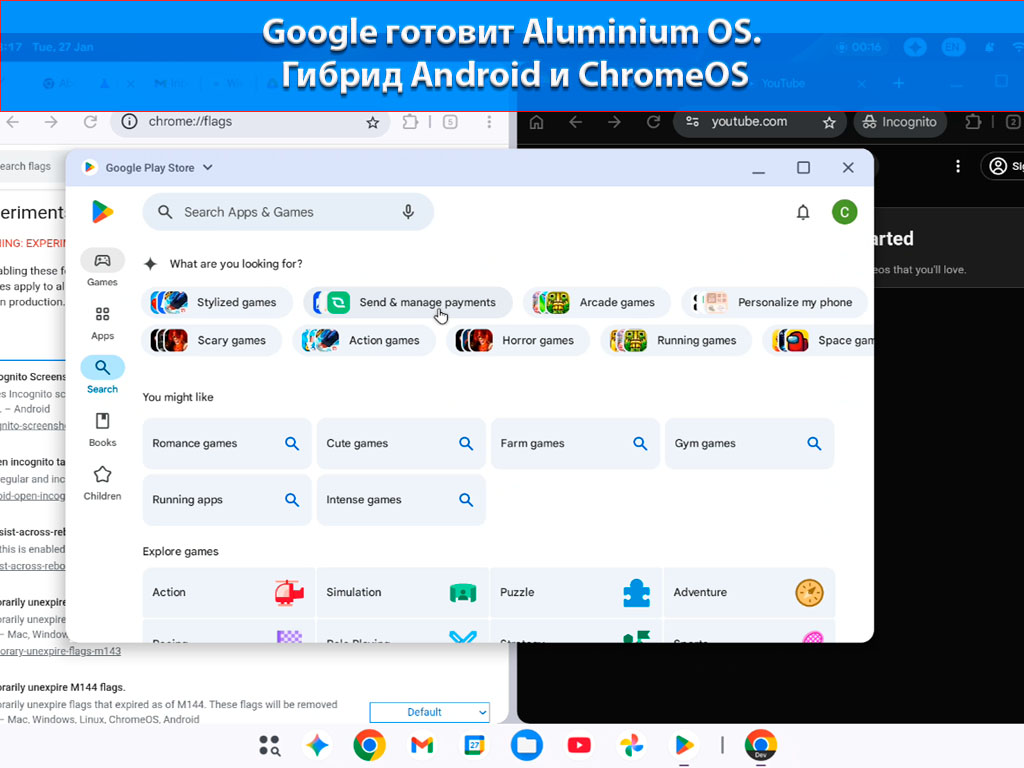1024x768 pixels.
Task: Expand the Google Play Store title dropdown
Action: pyautogui.click(x=208, y=168)
